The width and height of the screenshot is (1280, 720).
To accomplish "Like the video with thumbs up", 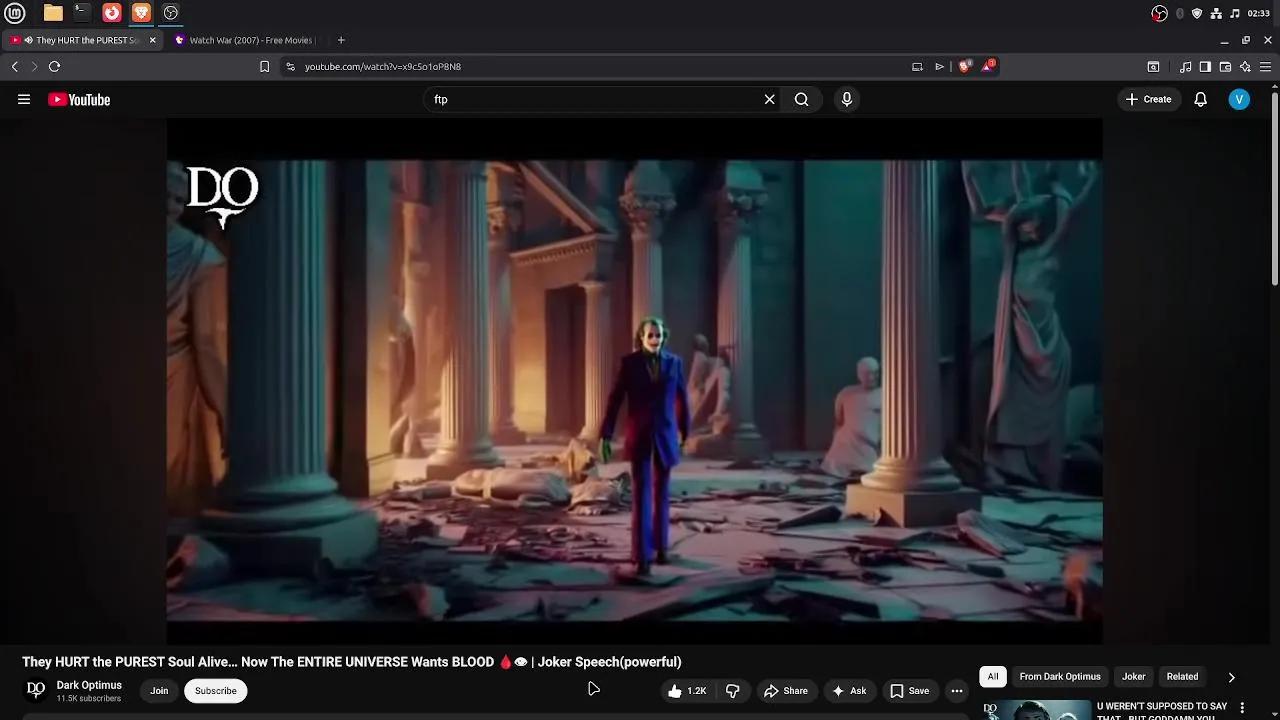I will click(687, 691).
